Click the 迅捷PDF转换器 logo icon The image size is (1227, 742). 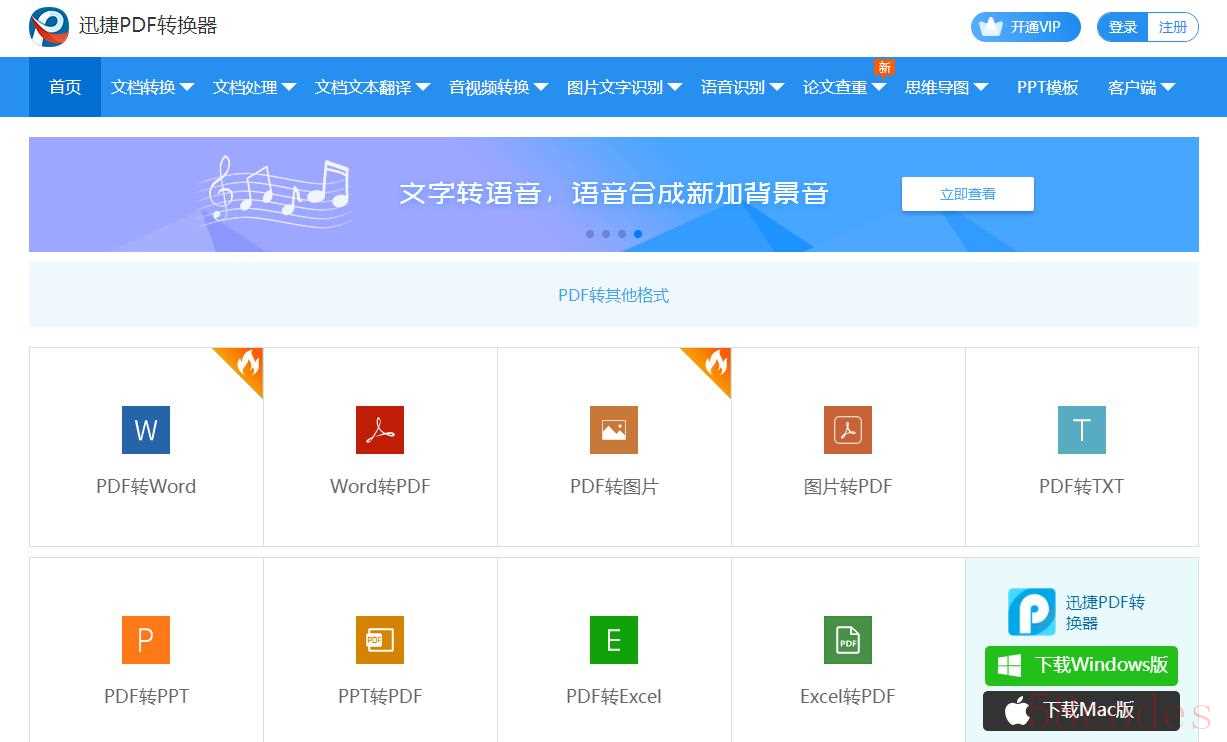point(49,27)
